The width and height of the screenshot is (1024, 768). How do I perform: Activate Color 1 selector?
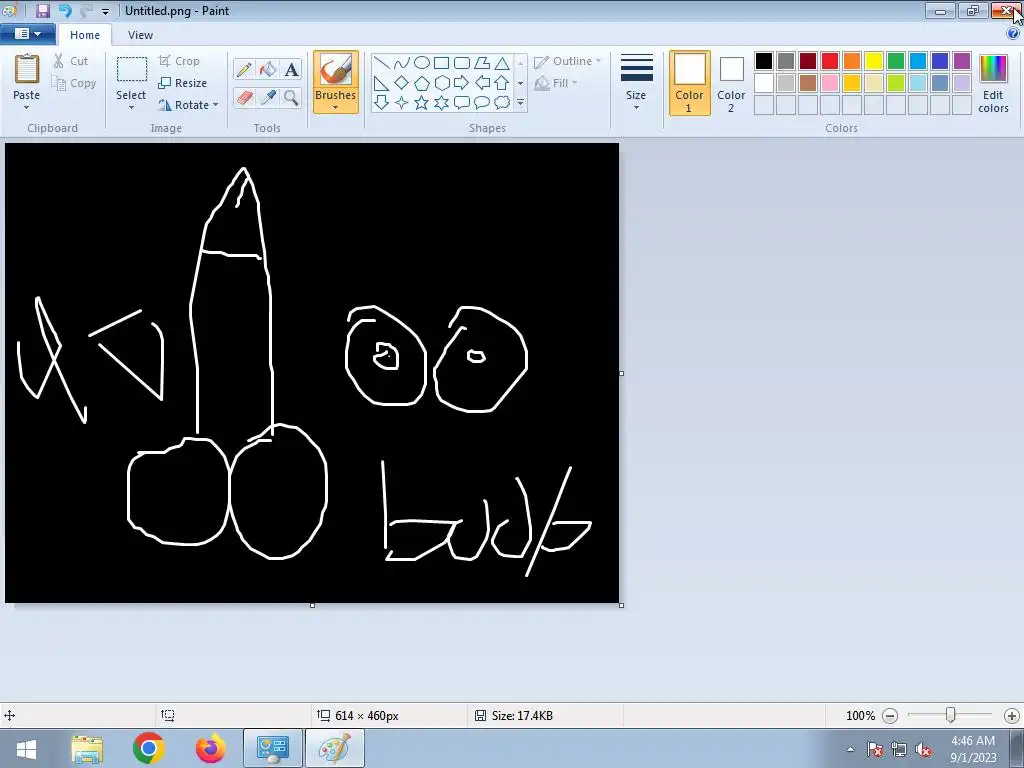(x=689, y=83)
